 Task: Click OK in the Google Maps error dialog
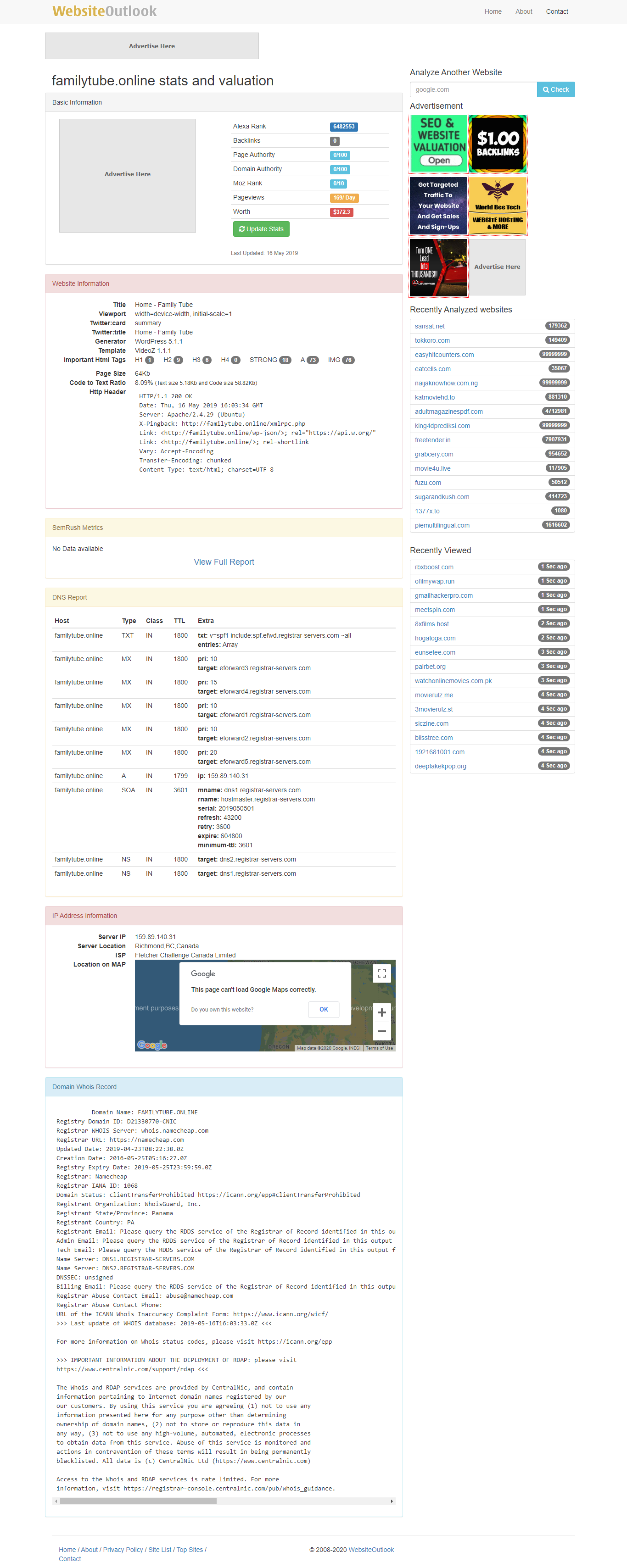[324, 1009]
